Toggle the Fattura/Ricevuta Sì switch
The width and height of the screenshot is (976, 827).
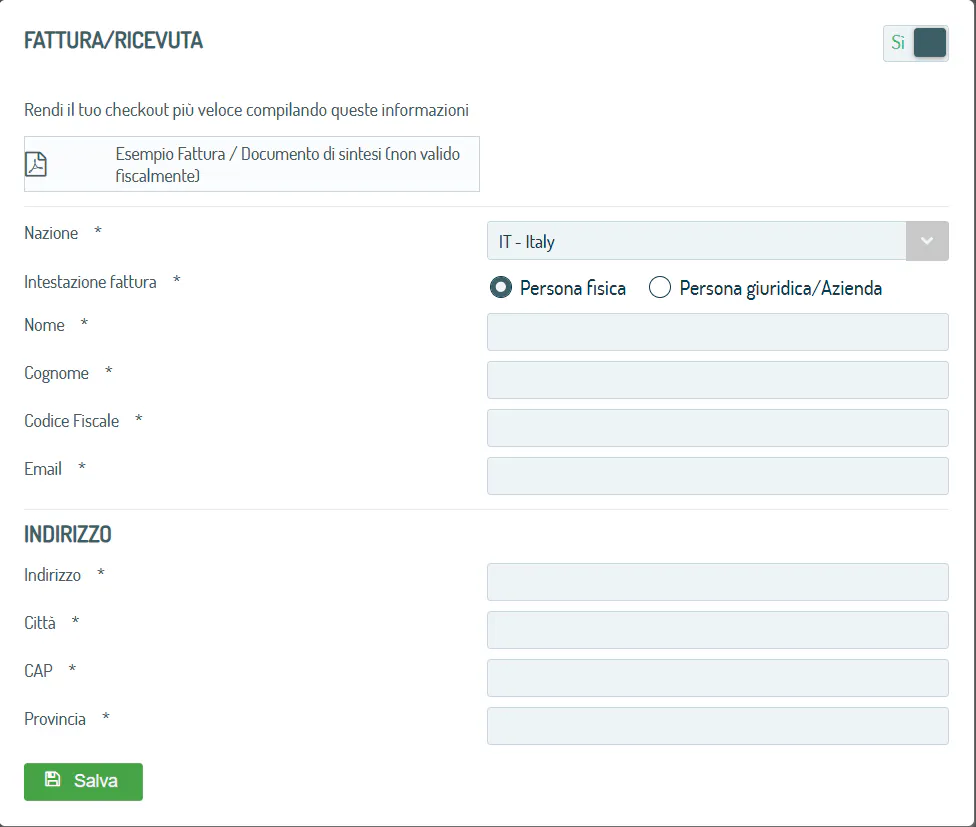point(916,43)
